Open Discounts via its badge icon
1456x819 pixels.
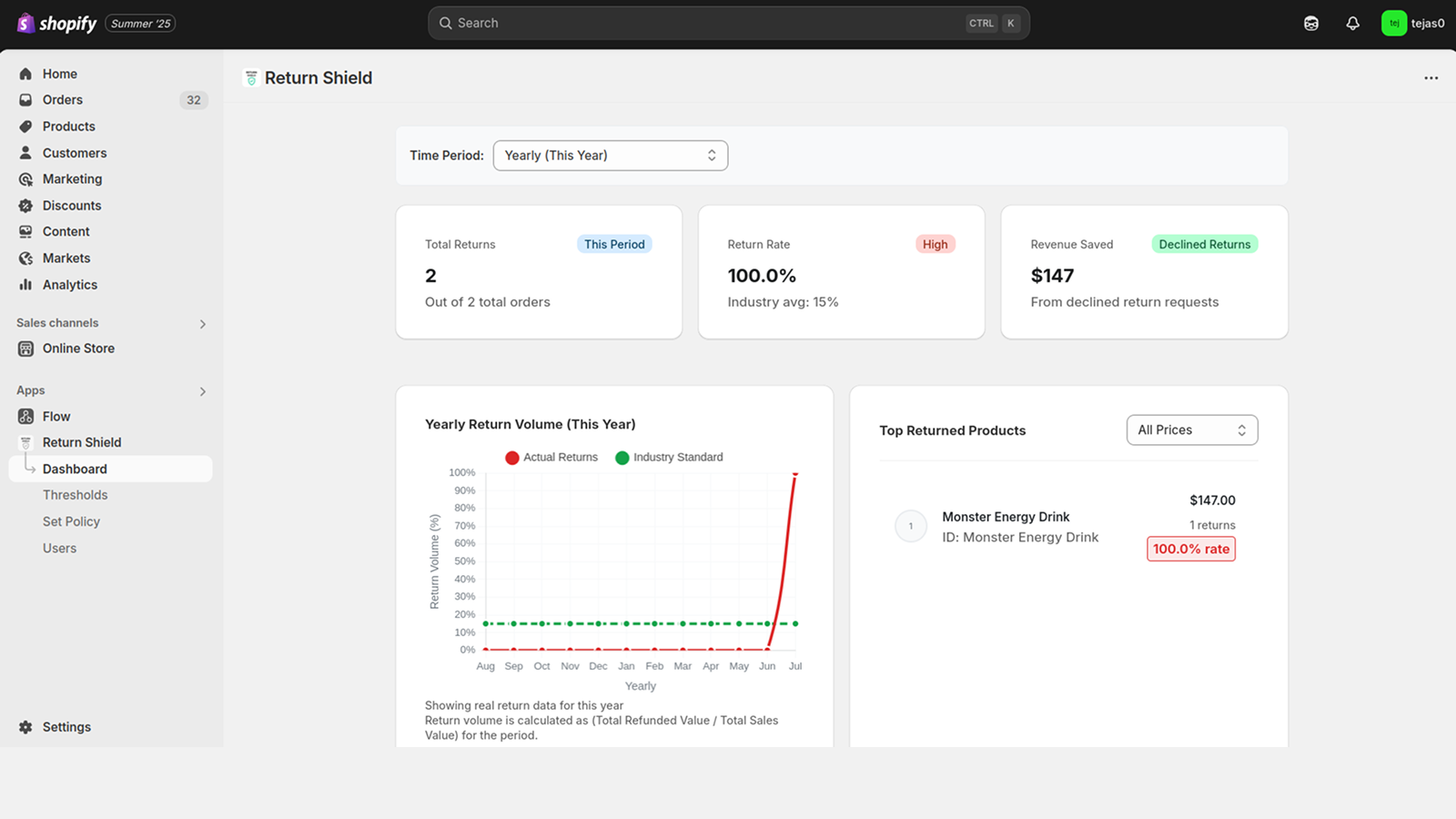click(25, 206)
